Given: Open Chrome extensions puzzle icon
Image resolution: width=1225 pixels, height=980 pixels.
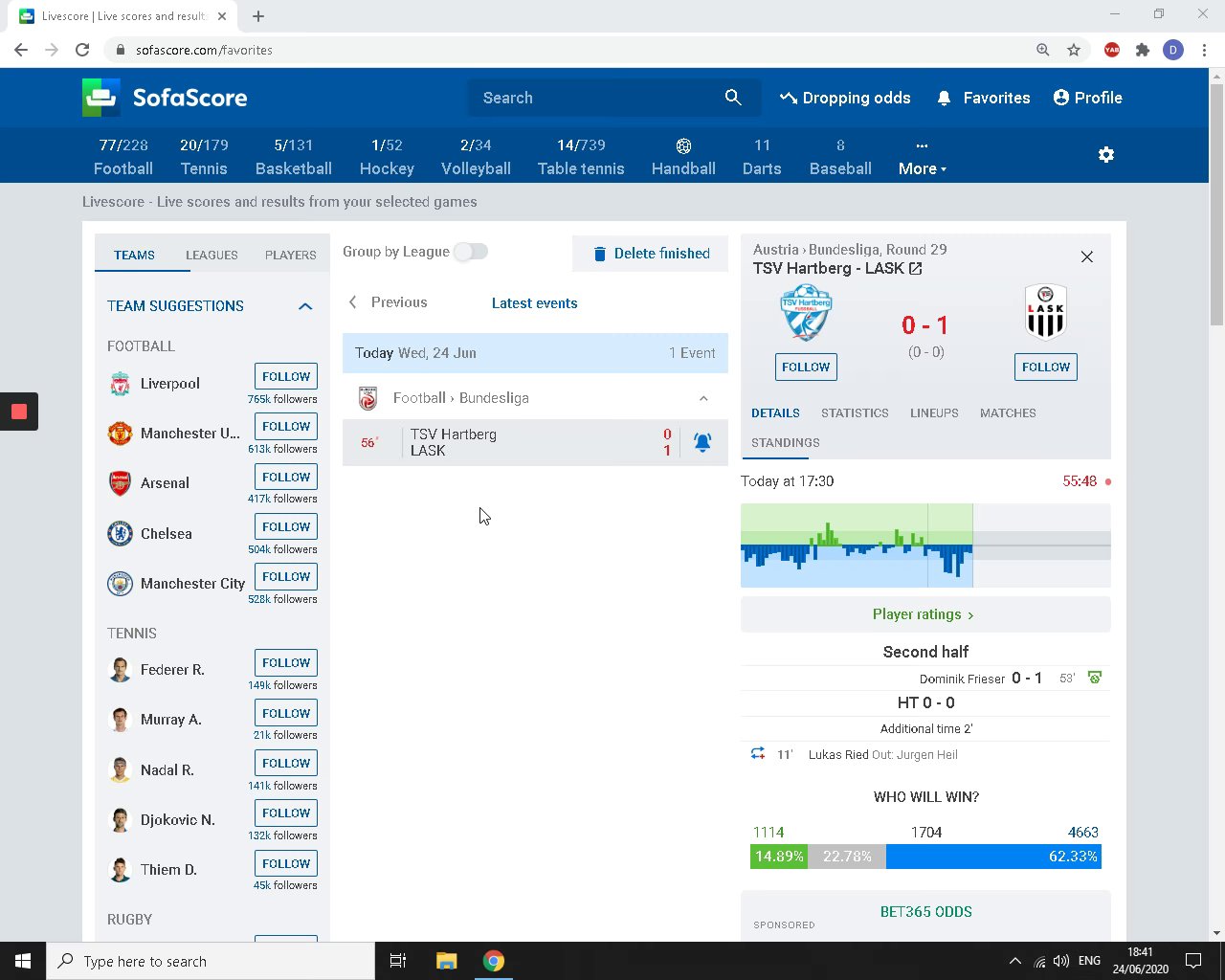Looking at the screenshot, I should [1143, 50].
